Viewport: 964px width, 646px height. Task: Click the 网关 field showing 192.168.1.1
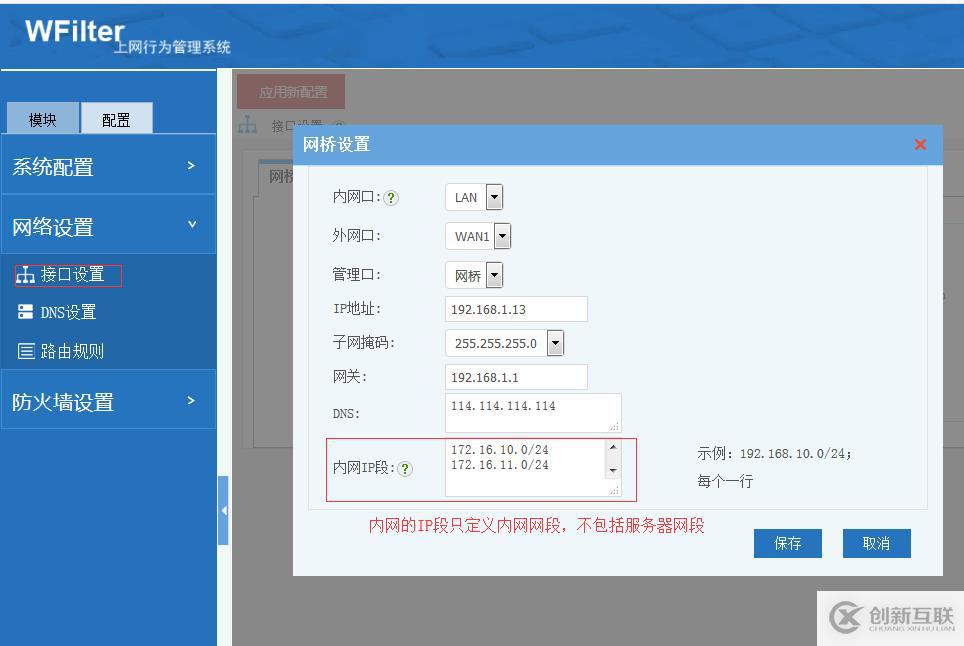pyautogui.click(x=516, y=377)
